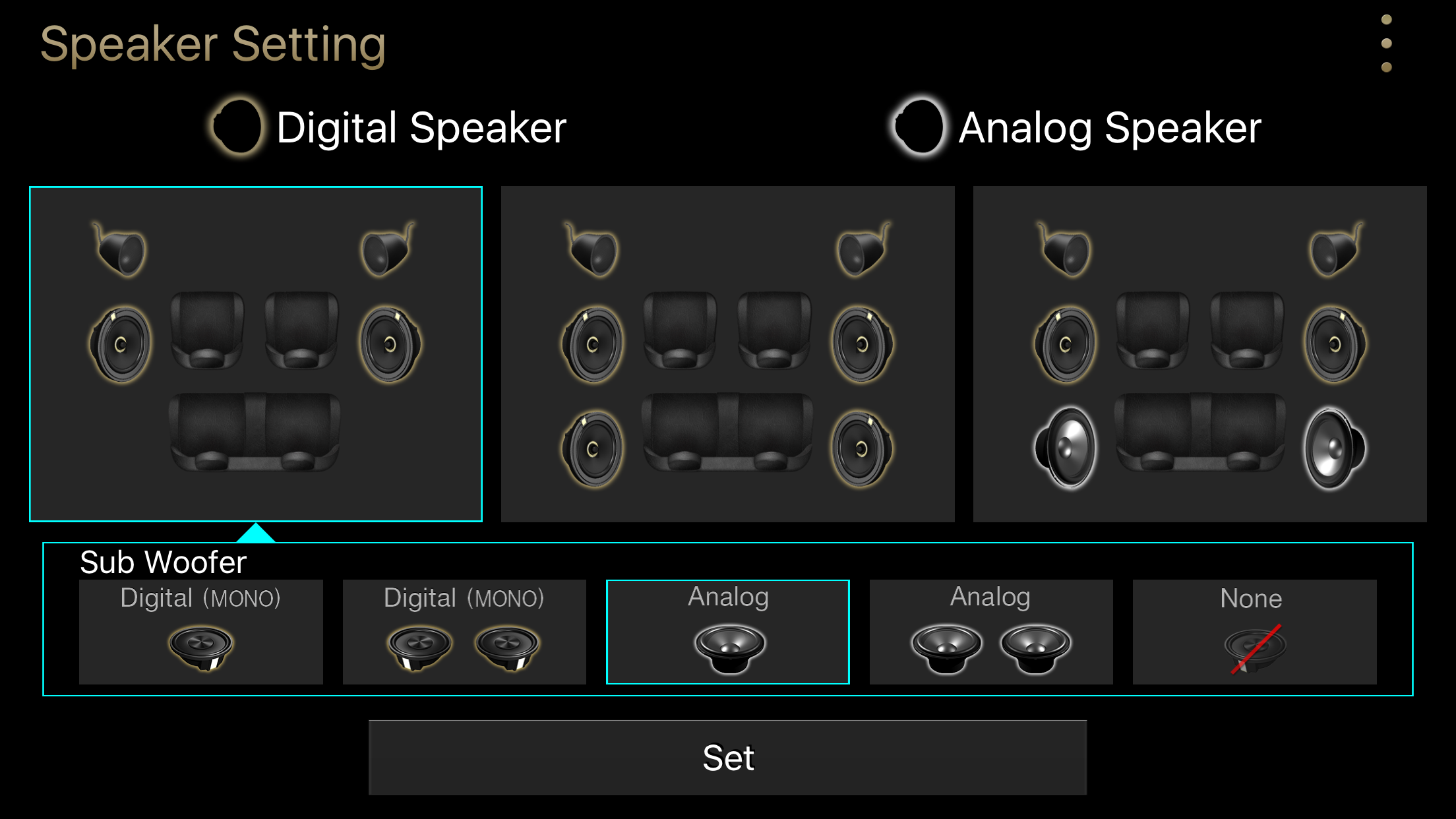Viewport: 1456px width, 819px height.
Task: Select the Analog Speaker radio button
Action: 919,127
